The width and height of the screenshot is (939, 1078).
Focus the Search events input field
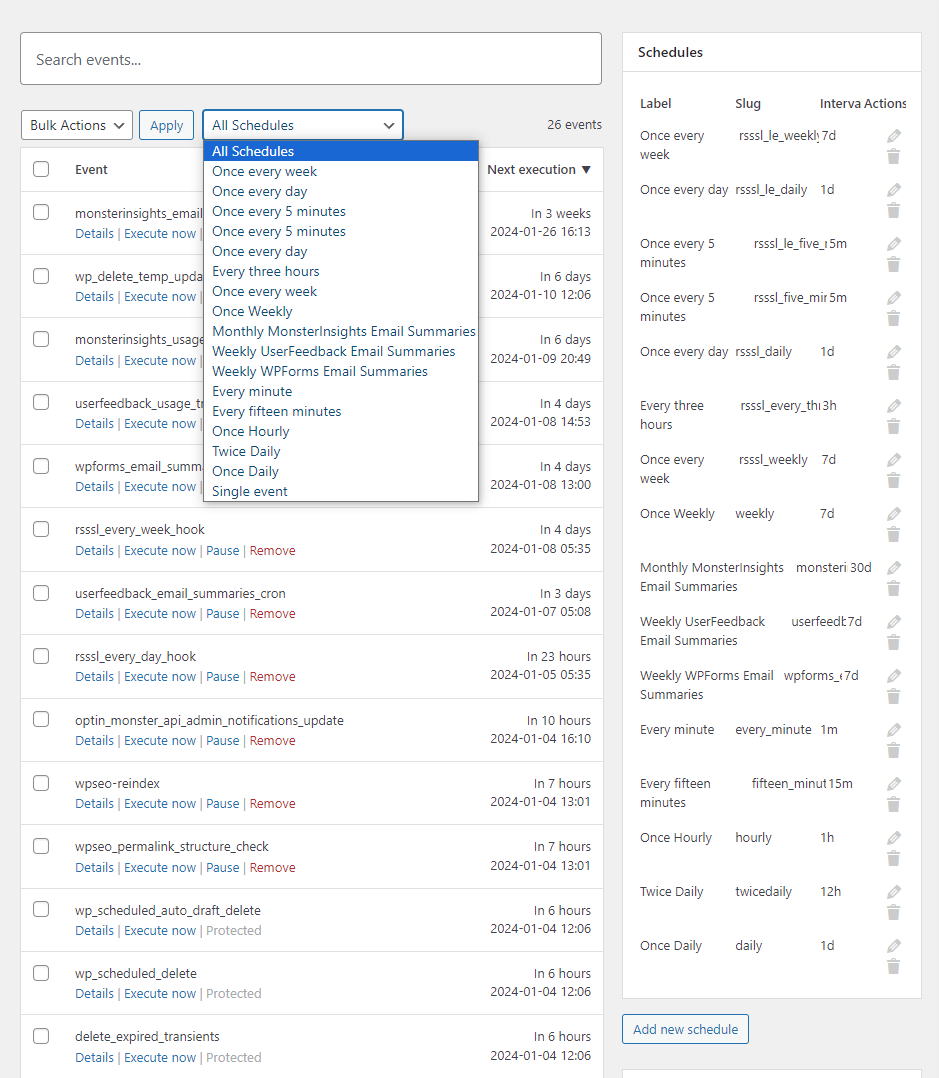point(311,59)
